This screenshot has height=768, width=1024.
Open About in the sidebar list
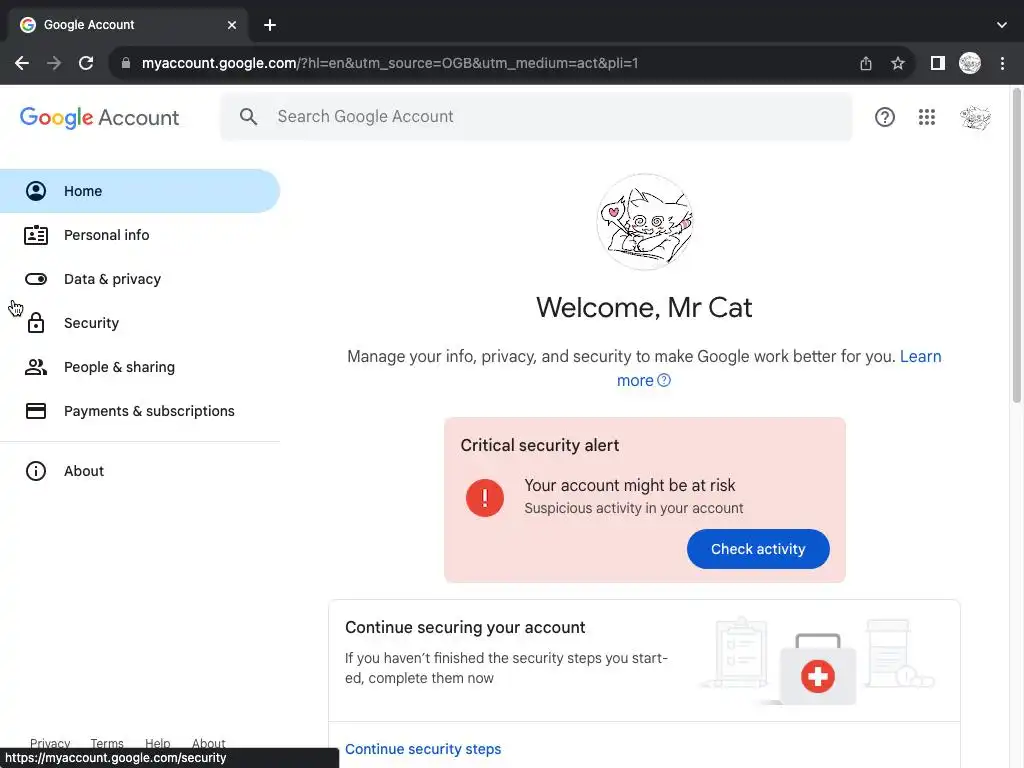tap(140, 471)
